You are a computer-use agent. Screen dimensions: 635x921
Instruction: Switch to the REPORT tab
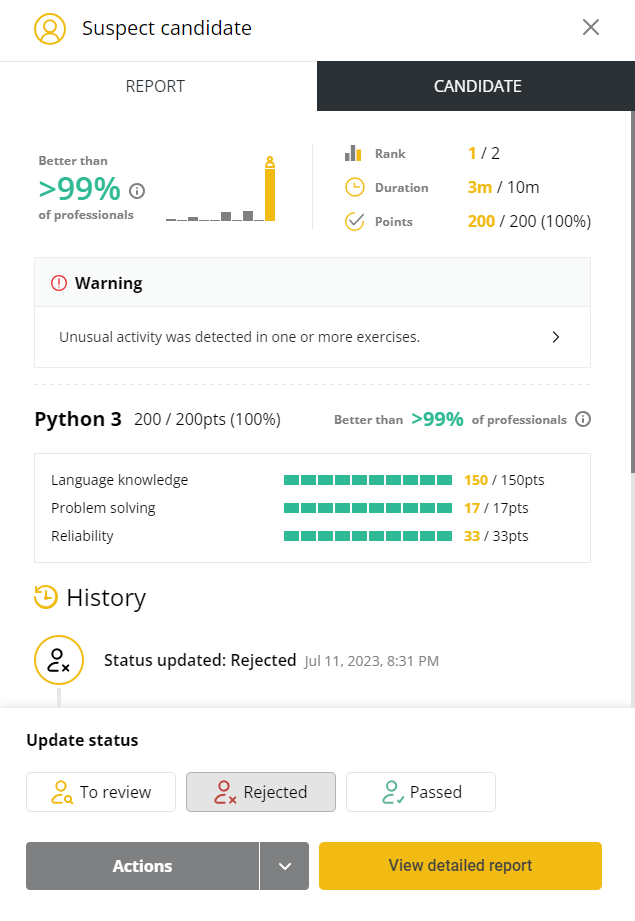click(x=155, y=86)
